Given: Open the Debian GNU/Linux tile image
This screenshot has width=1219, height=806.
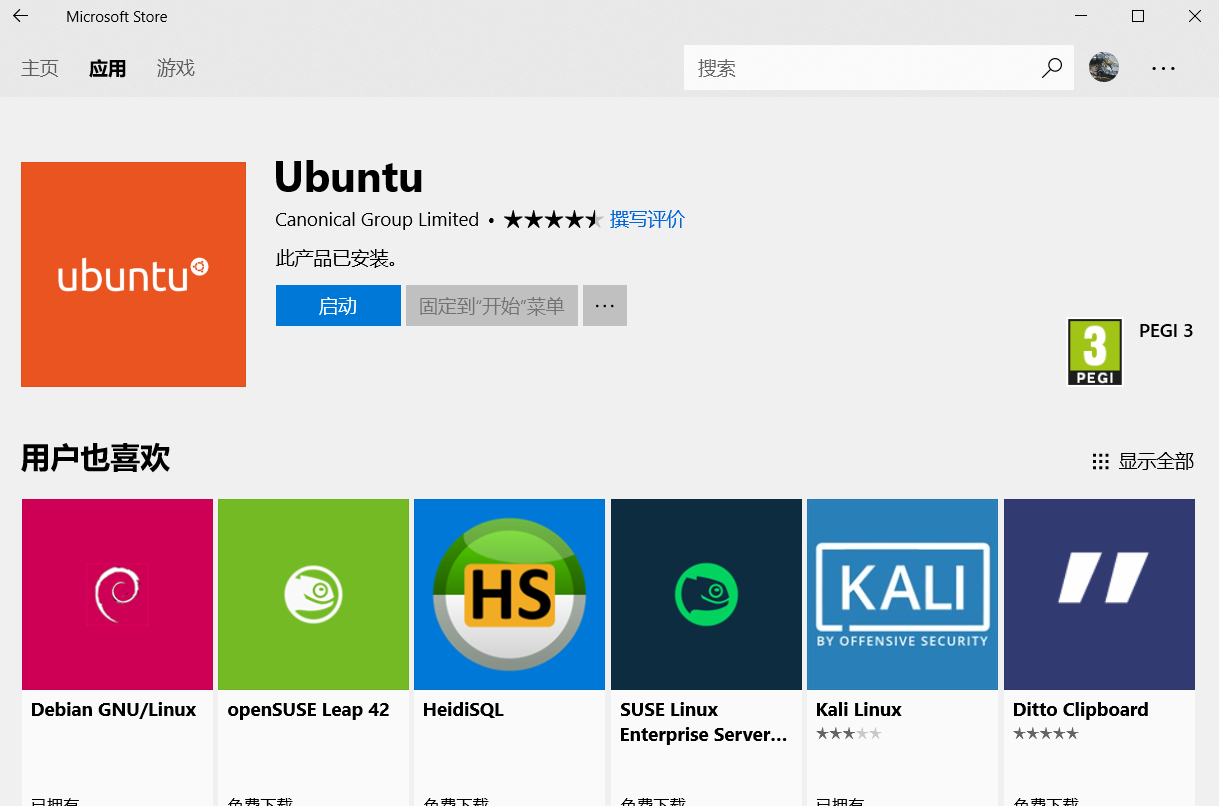Looking at the screenshot, I should pos(117,594).
